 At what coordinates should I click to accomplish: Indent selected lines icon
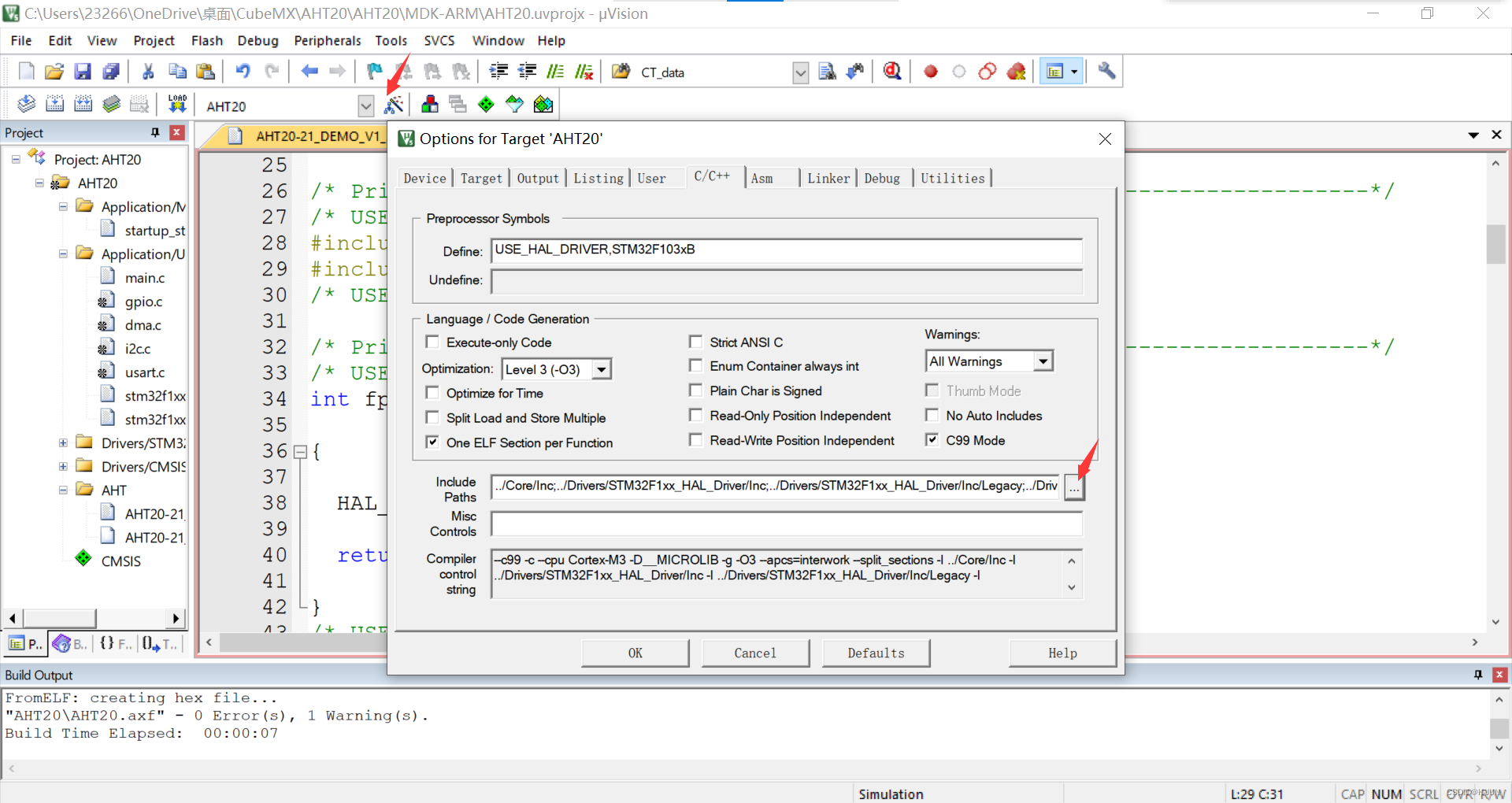coord(498,72)
